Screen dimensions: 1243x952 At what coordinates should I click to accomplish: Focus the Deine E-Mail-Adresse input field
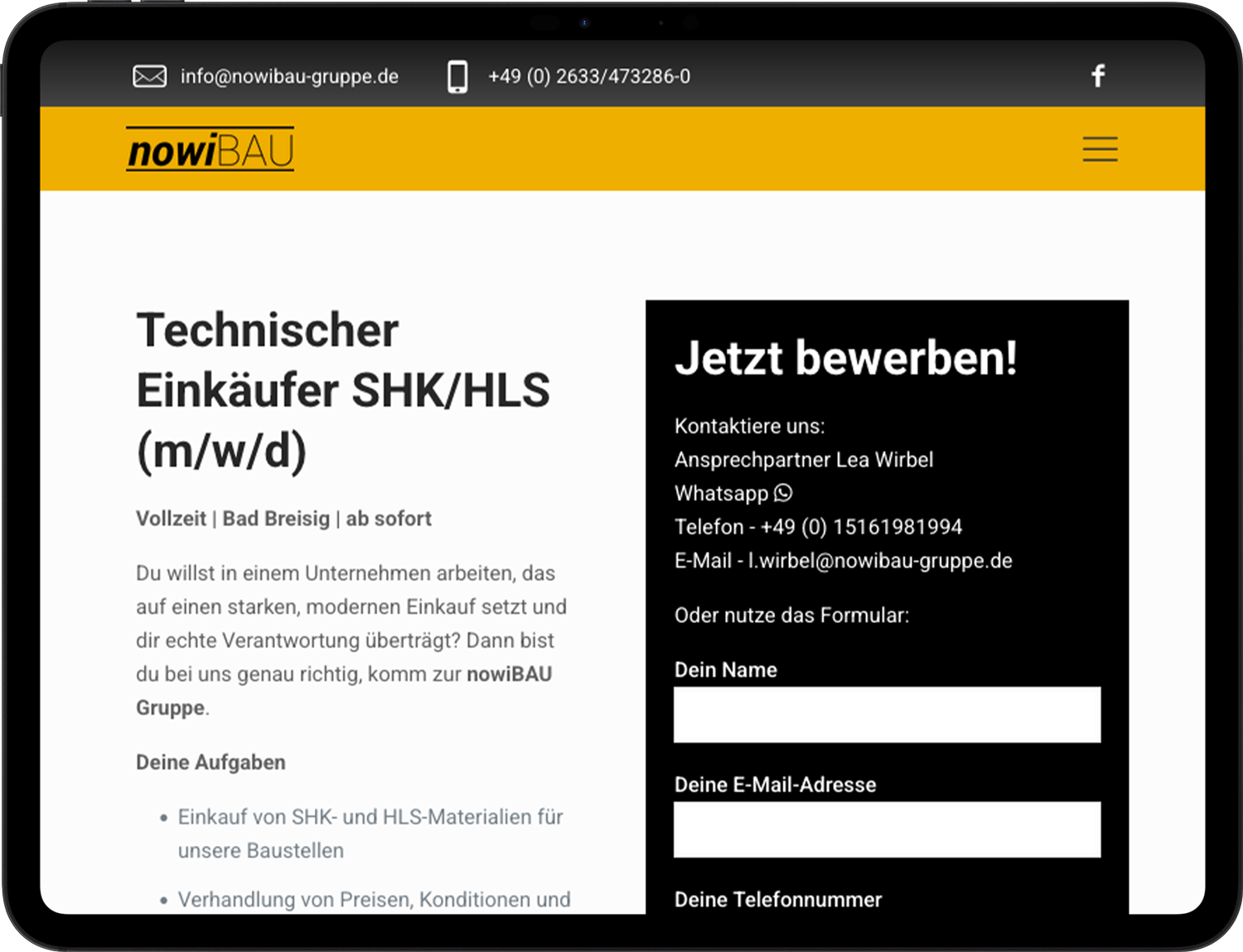pyautogui.click(x=887, y=829)
